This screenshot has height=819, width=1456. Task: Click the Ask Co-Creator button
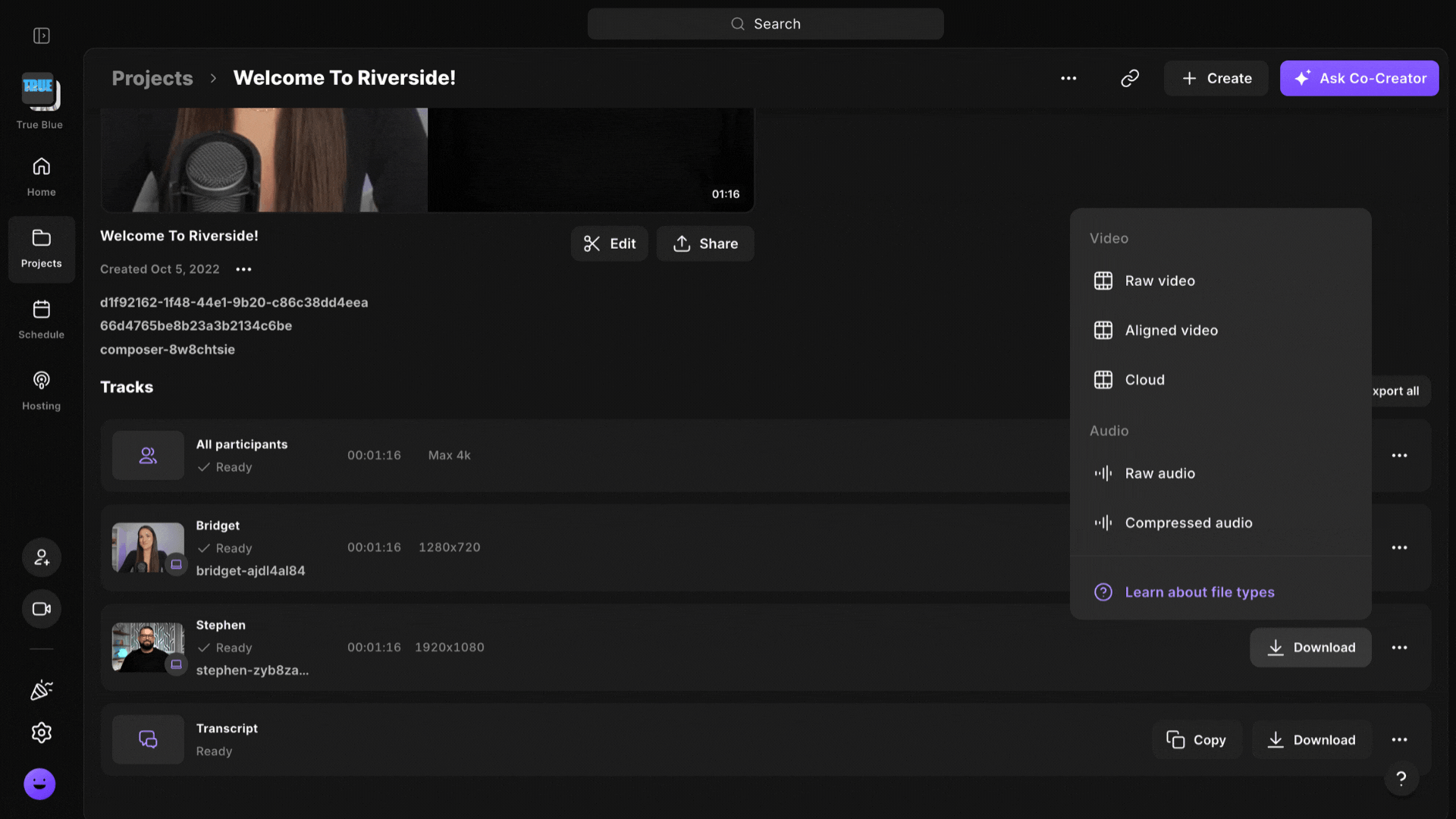coord(1359,78)
